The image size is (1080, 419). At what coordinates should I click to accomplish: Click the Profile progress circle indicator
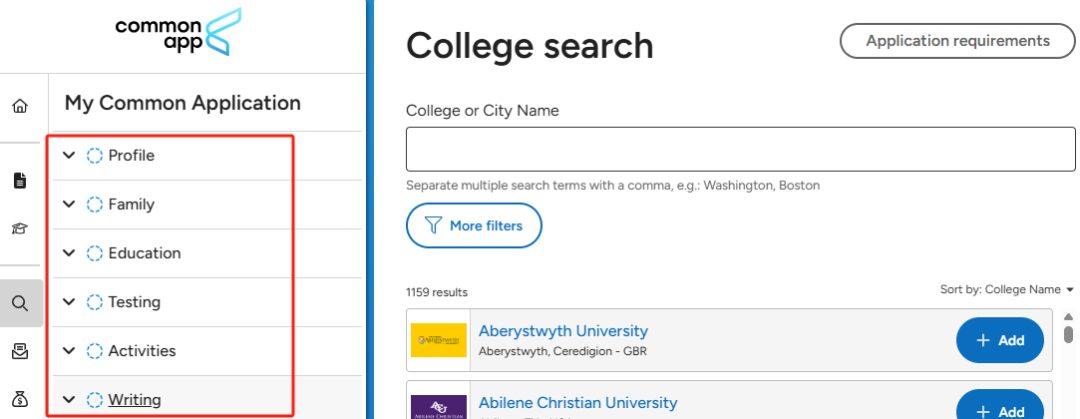point(95,156)
